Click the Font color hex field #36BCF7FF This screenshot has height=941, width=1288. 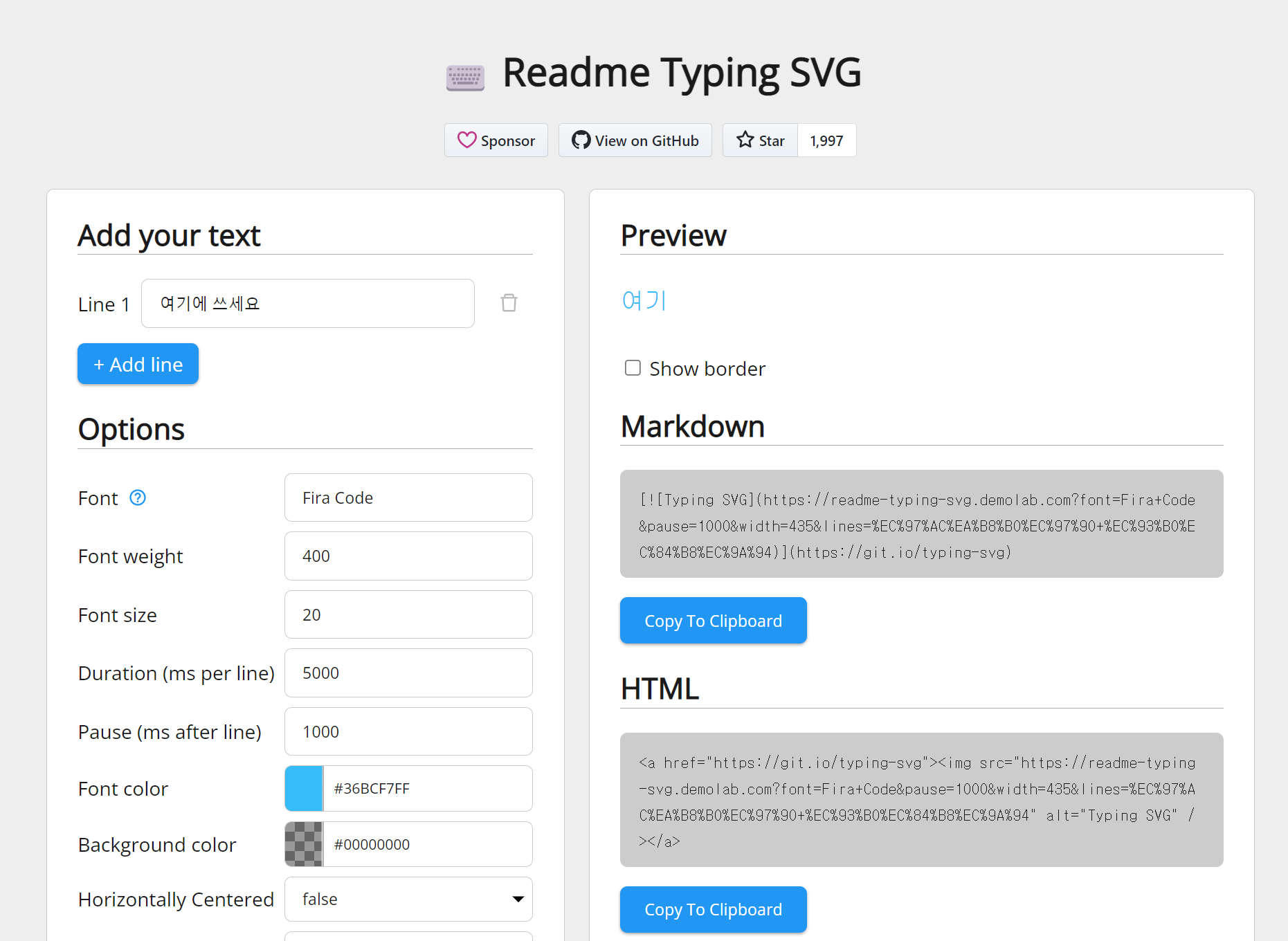(428, 788)
